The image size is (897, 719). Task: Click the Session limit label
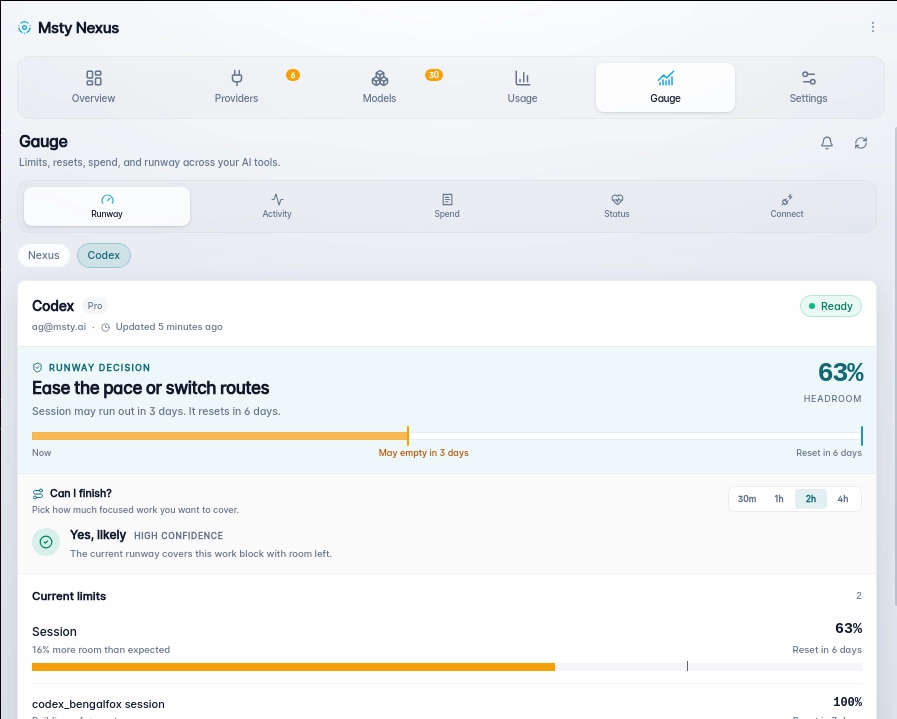[54, 631]
